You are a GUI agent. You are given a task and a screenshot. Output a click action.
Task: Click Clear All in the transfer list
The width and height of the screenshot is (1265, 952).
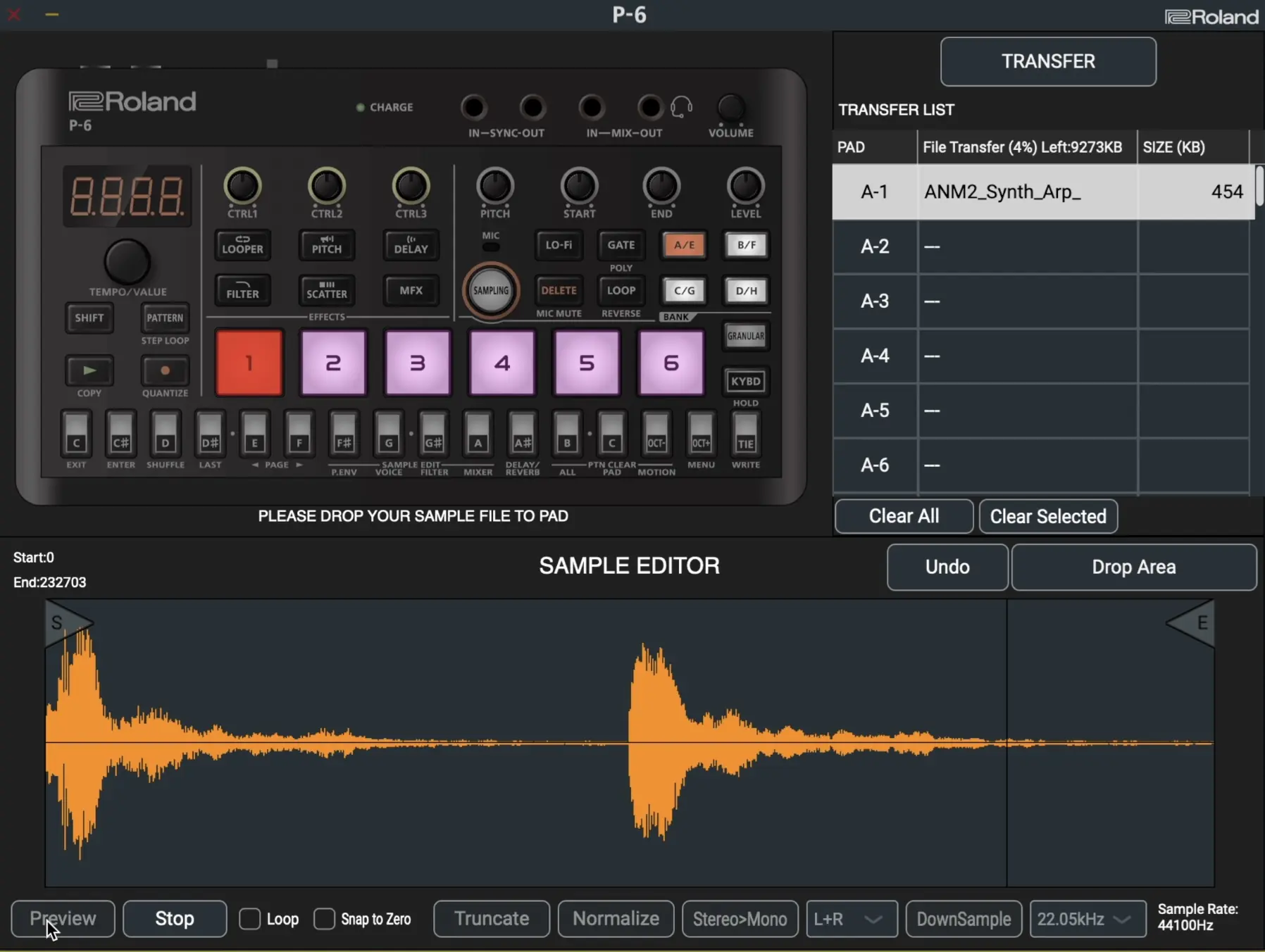point(903,516)
